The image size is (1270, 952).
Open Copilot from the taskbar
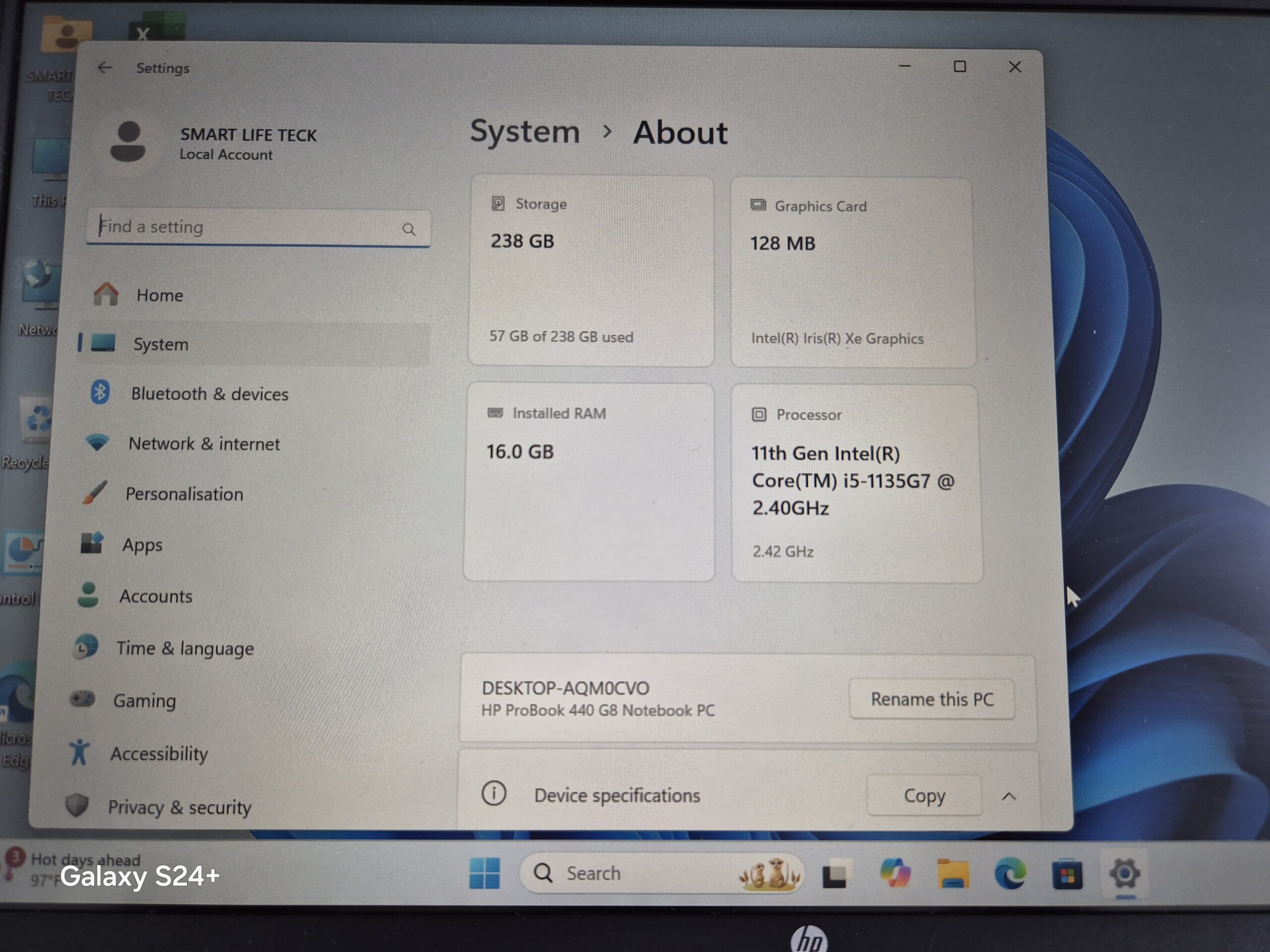click(896, 873)
